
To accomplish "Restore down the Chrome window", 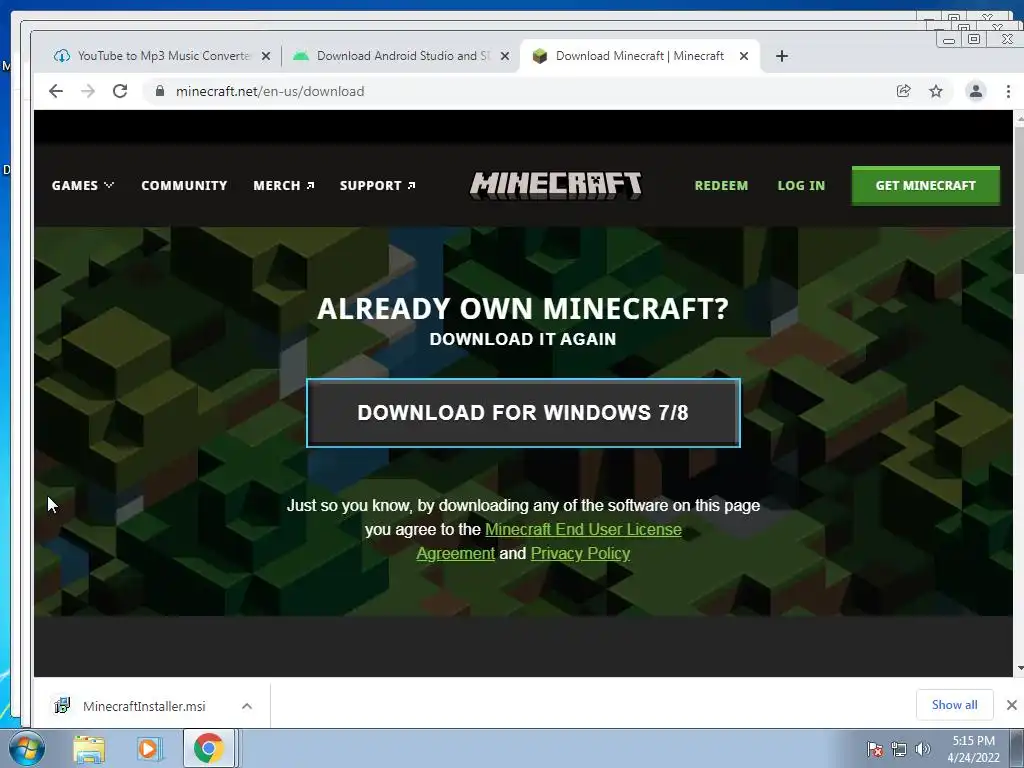I will click(x=974, y=39).
